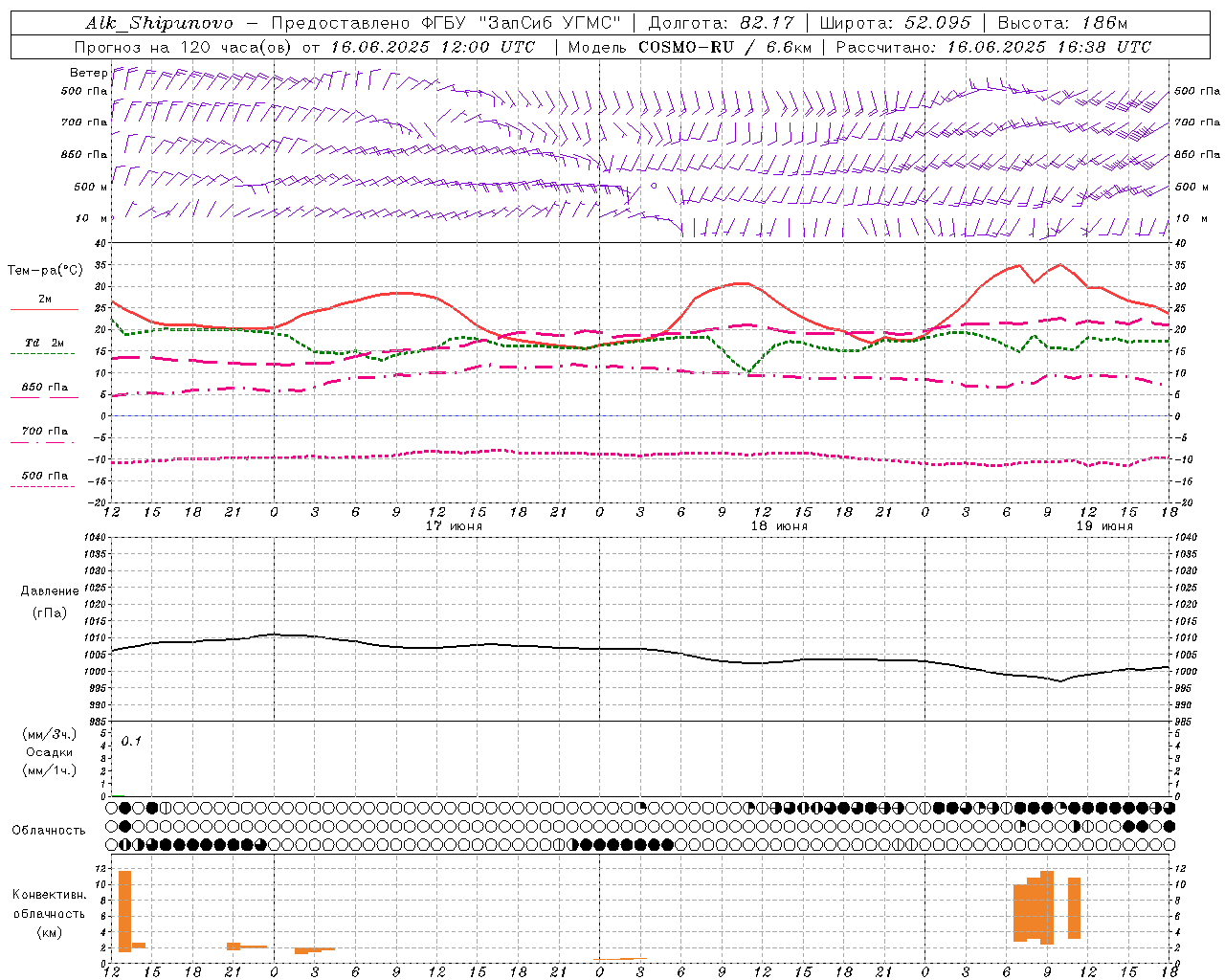Select the Широта: 52.095 header field
1225x980 pixels.
[895, 23]
